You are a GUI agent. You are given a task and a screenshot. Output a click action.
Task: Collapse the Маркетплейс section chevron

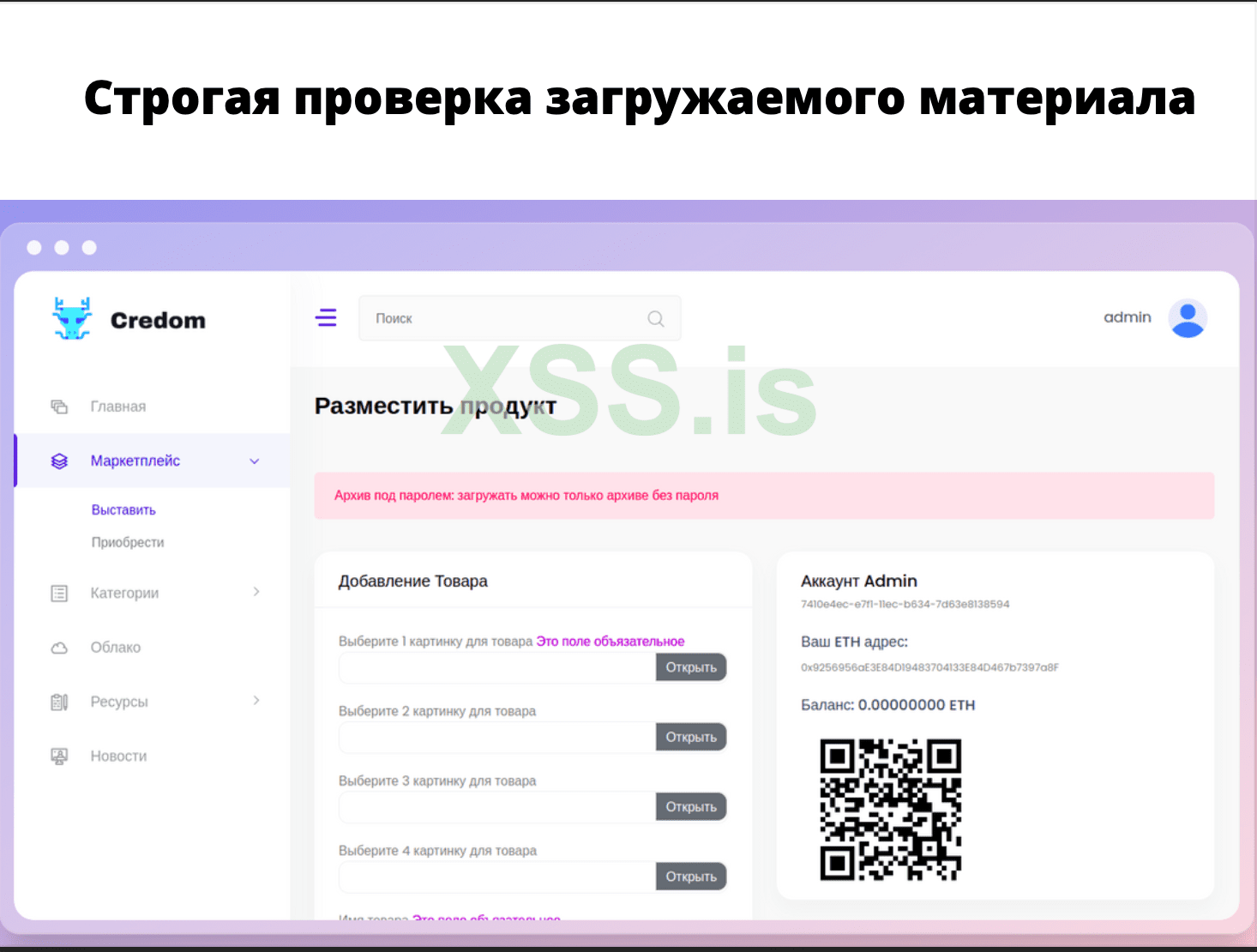coord(255,461)
